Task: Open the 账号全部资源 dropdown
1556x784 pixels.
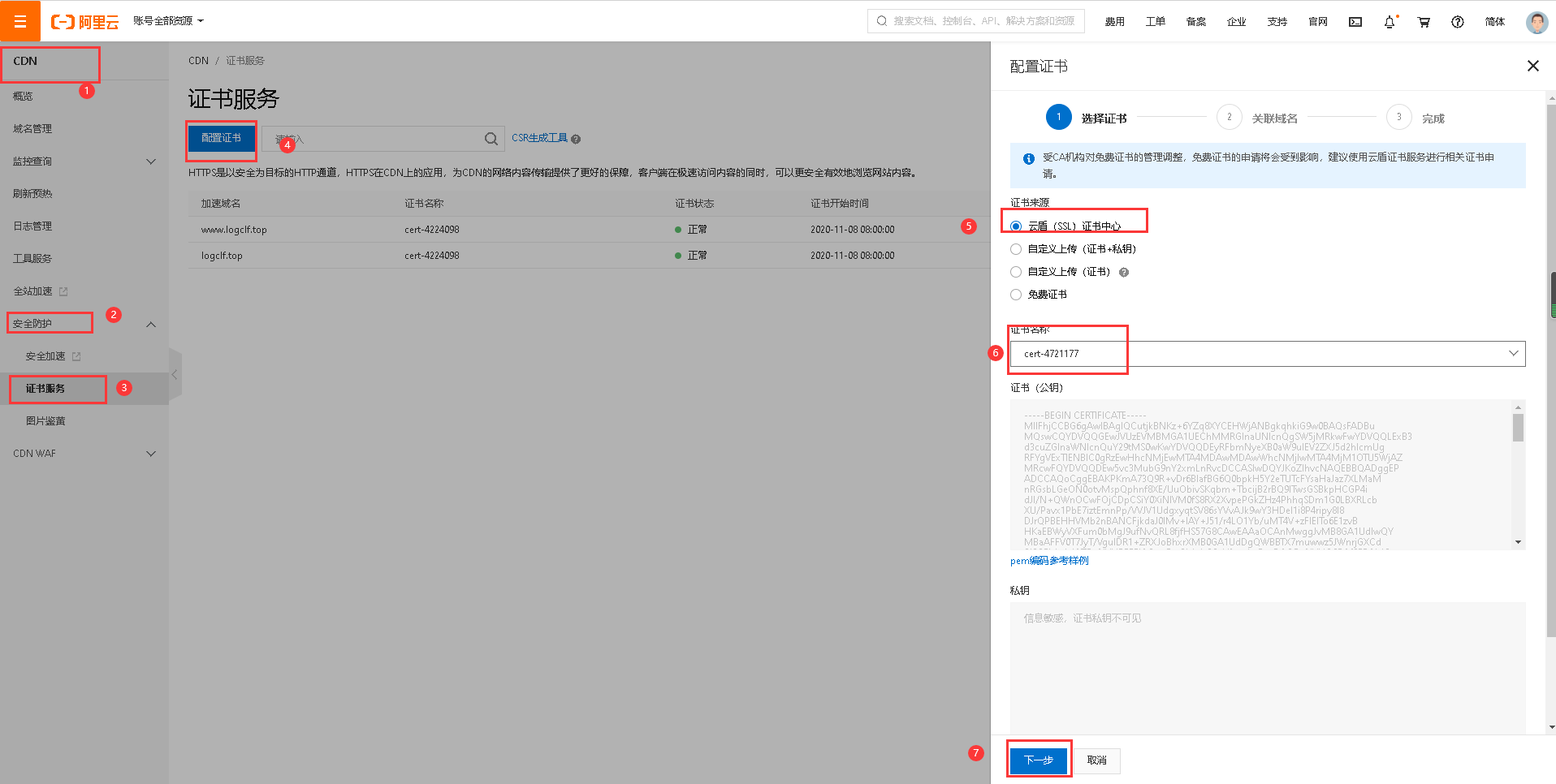Action: pyautogui.click(x=168, y=21)
